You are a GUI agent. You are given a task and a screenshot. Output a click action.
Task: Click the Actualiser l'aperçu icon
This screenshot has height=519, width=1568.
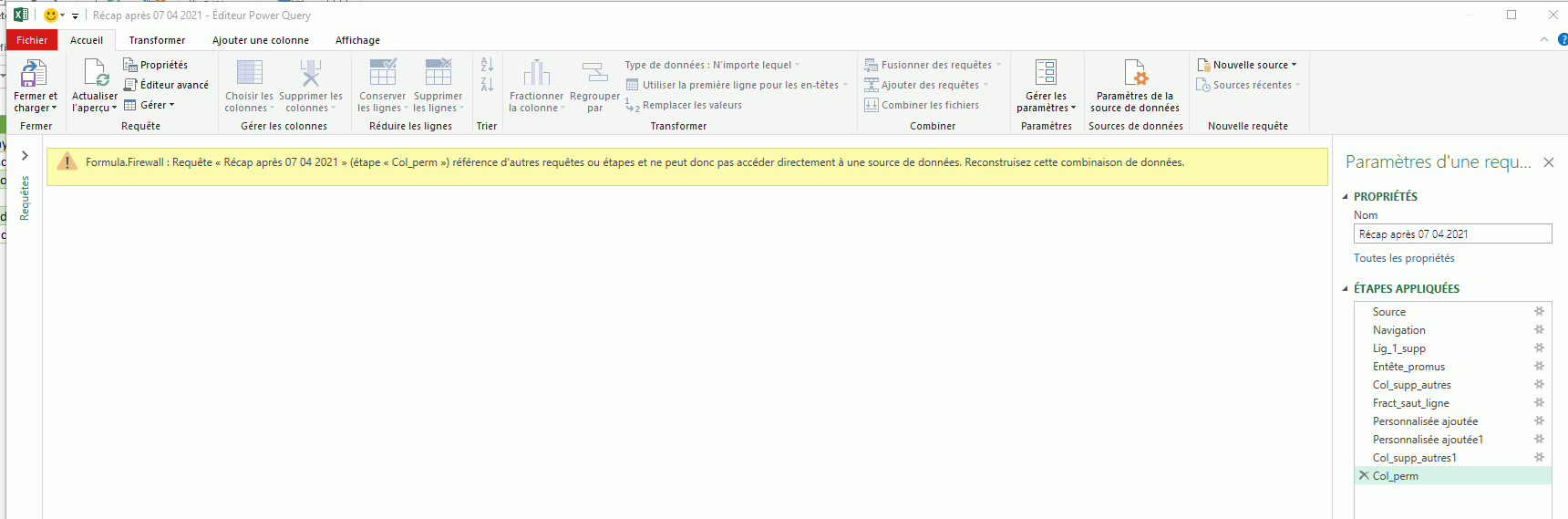[x=96, y=73]
